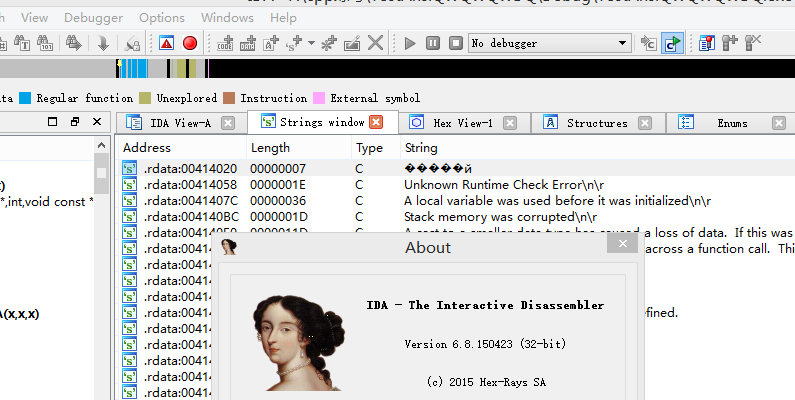This screenshot has width=795, height=400.
Task: Expand the string style dropdown arrow
Action: tap(311, 43)
